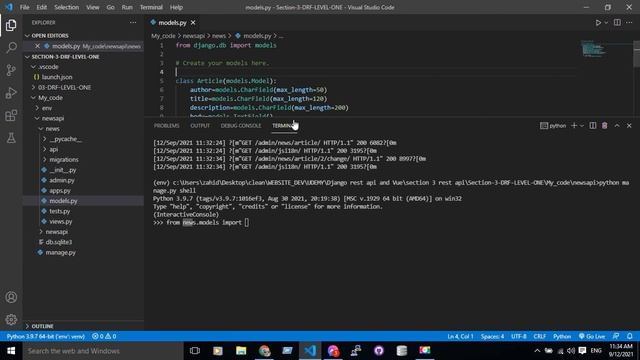Open the Explorer view in activity bar
Viewport: 640px width, 360px height.
click(x=11, y=25)
